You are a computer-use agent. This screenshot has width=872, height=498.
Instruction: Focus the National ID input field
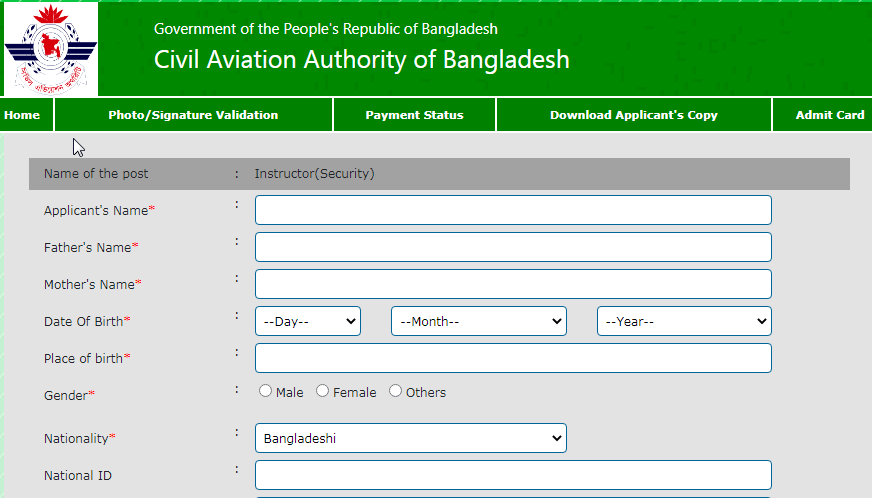tap(513, 475)
